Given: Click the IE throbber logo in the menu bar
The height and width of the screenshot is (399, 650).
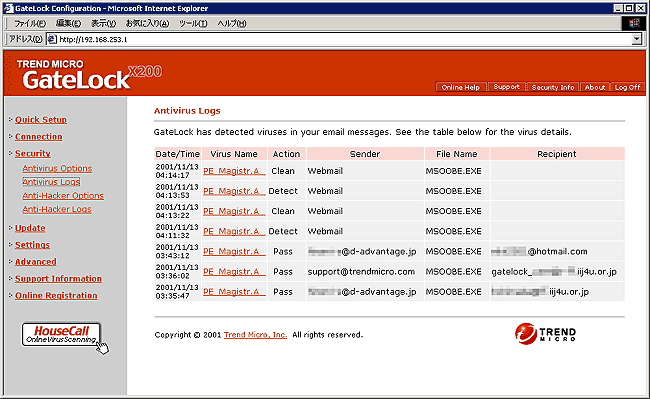Looking at the screenshot, I should 633,23.
